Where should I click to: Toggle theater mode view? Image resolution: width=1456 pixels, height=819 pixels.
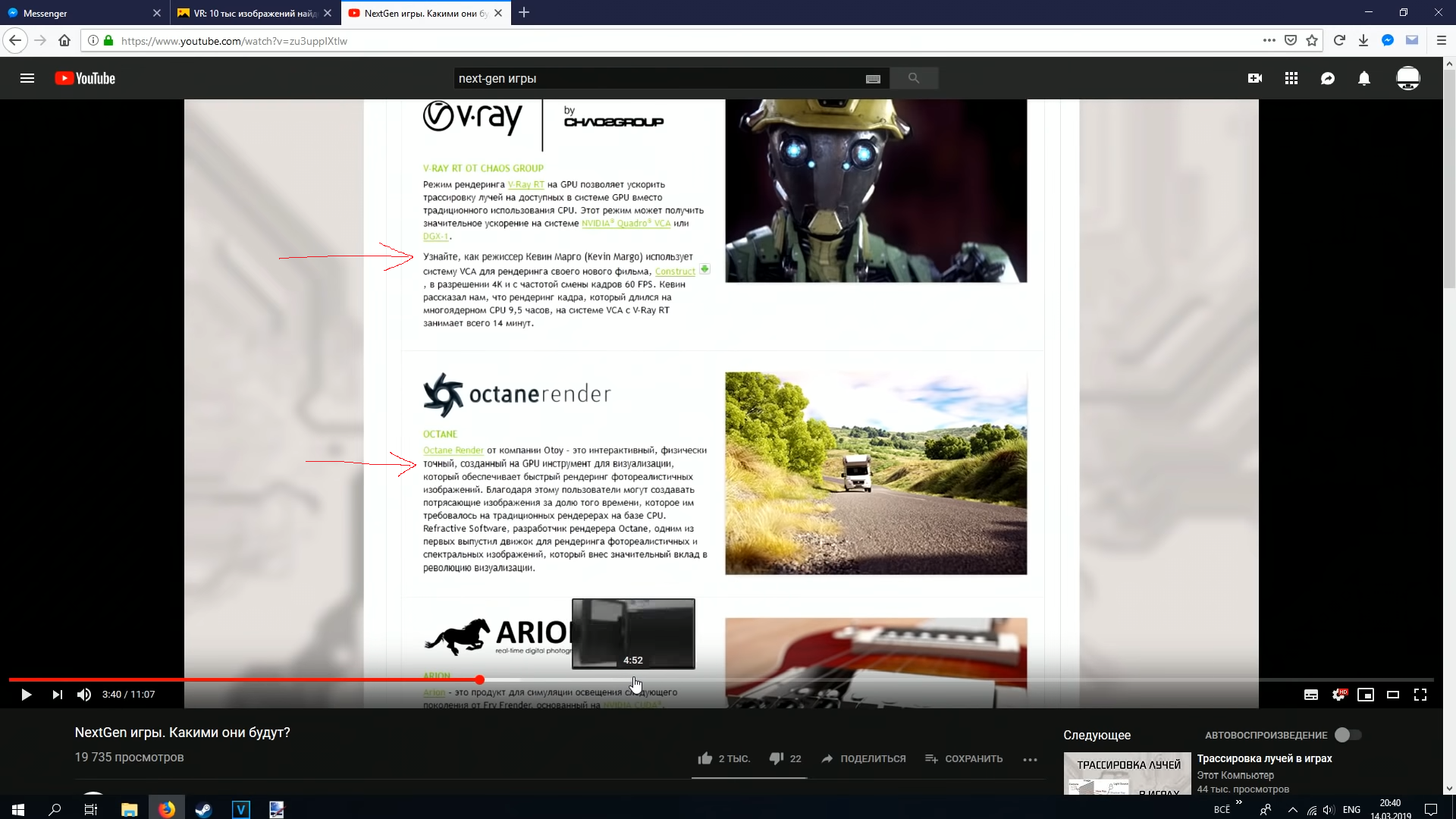1393,695
